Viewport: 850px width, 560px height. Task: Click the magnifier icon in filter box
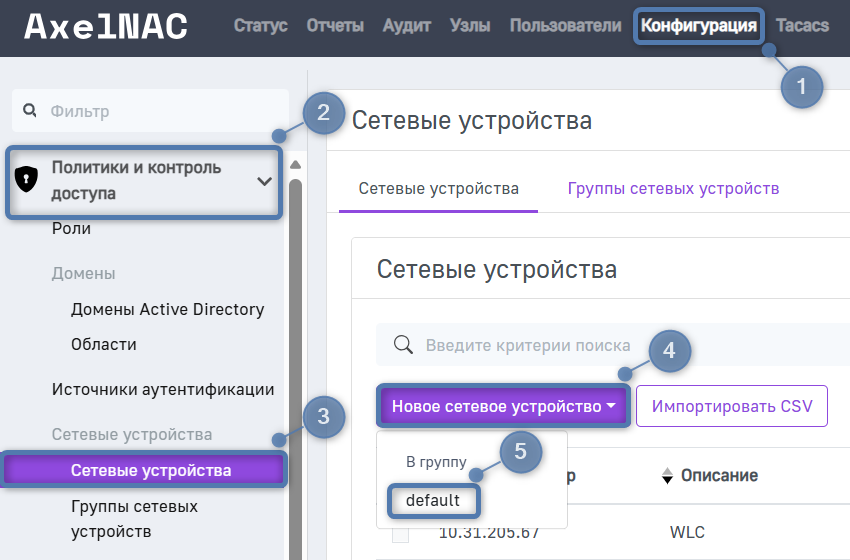click(29, 111)
